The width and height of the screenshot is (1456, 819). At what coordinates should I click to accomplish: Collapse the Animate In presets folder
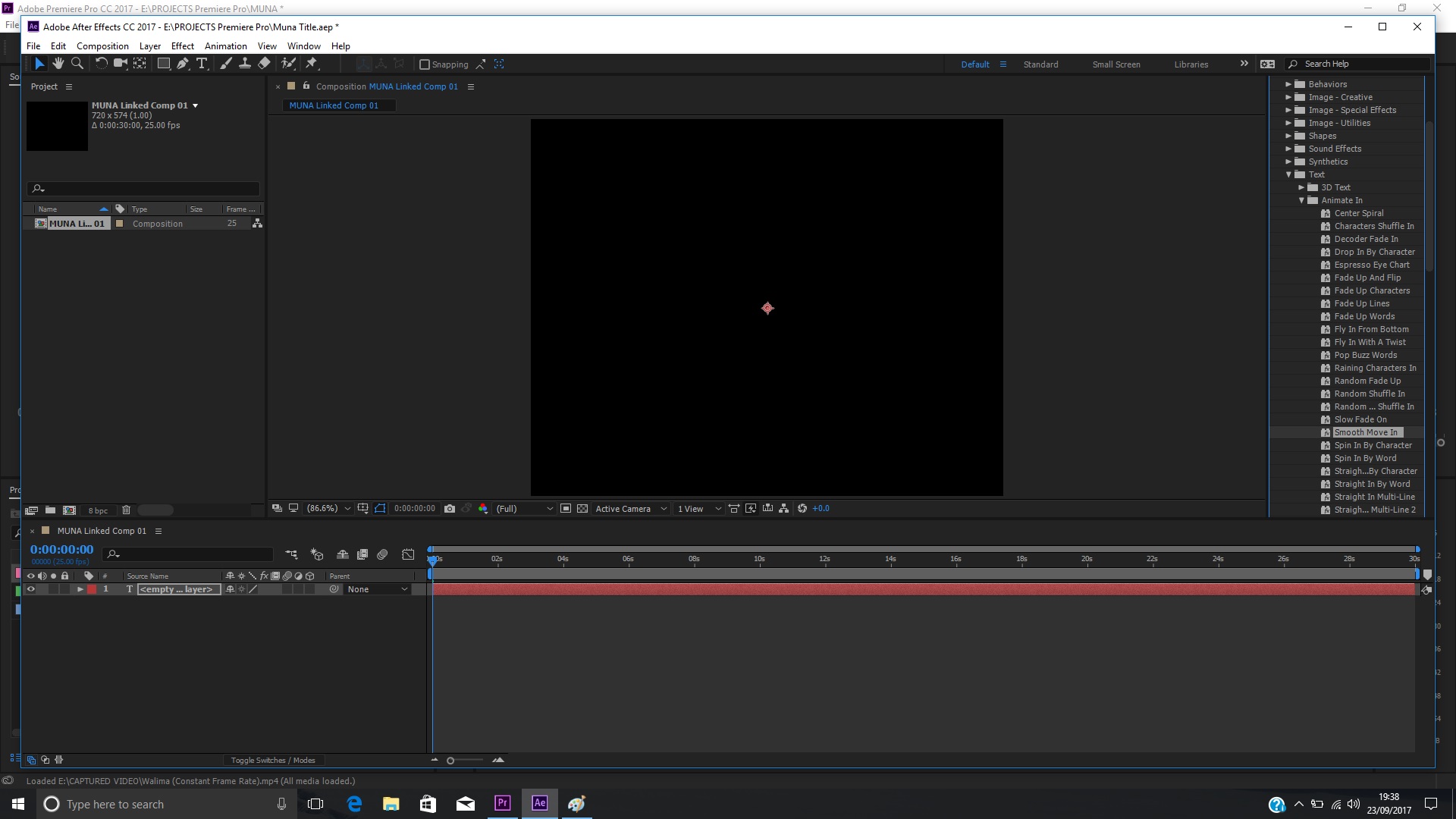1301,200
